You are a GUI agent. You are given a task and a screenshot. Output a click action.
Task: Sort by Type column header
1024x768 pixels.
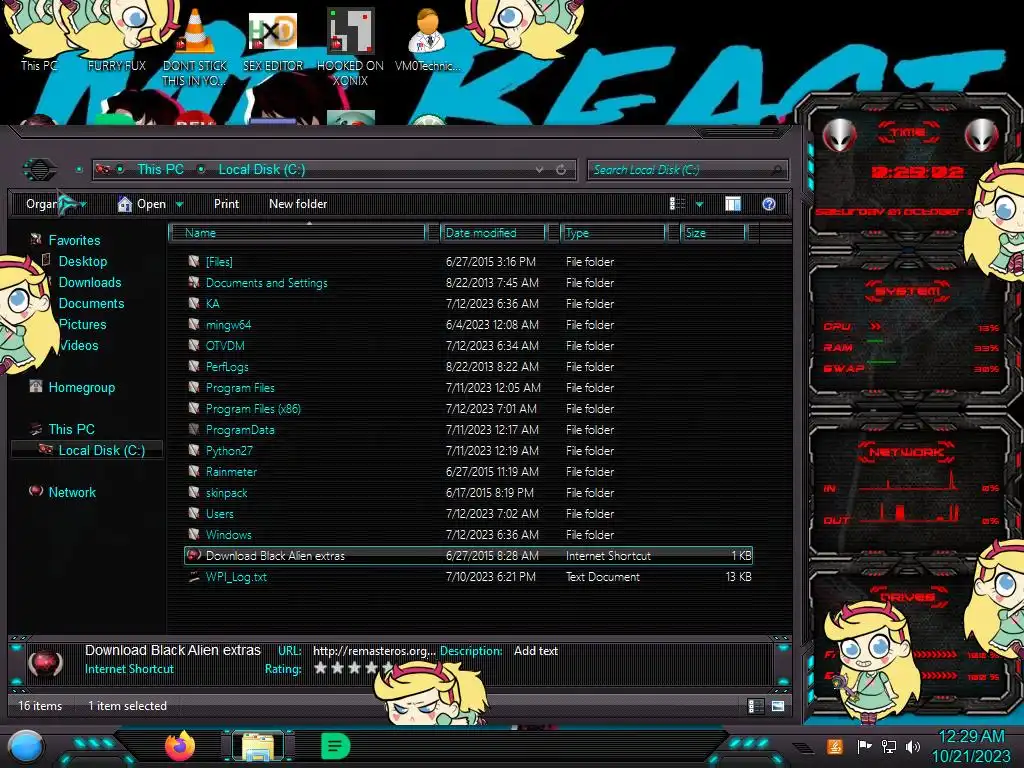tap(613, 232)
